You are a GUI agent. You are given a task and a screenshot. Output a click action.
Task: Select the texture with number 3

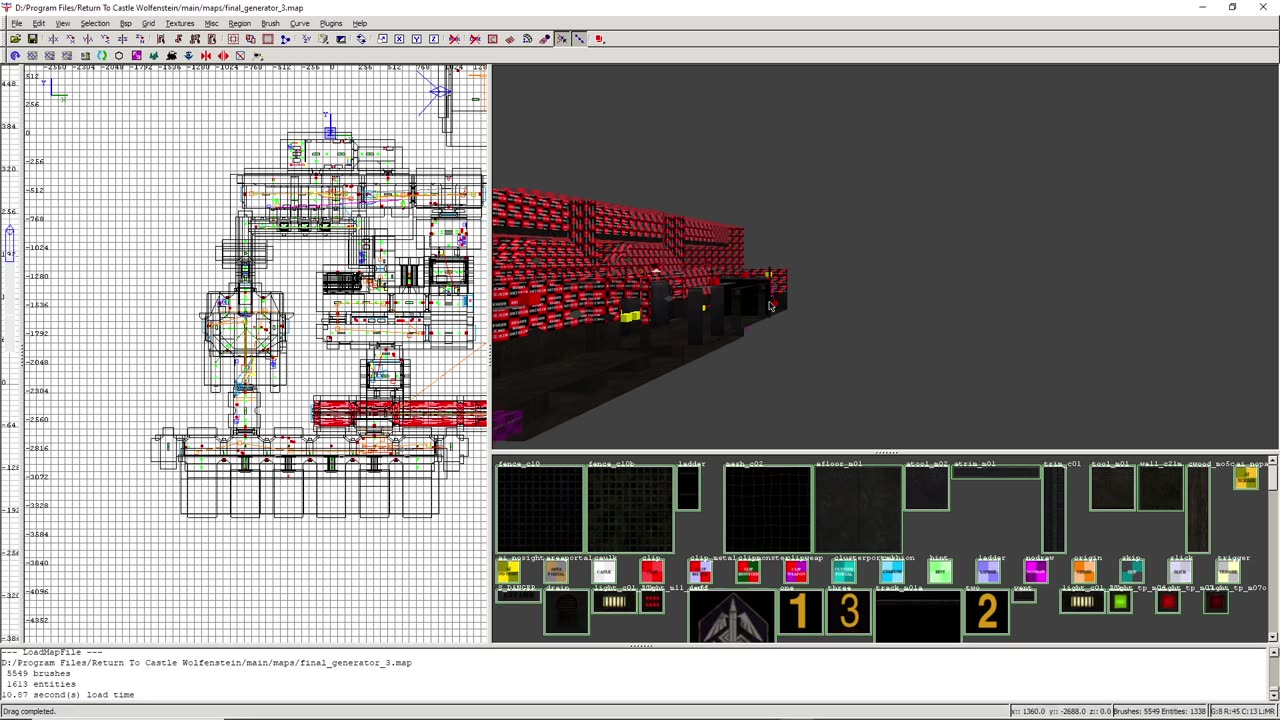pyautogui.click(x=849, y=612)
